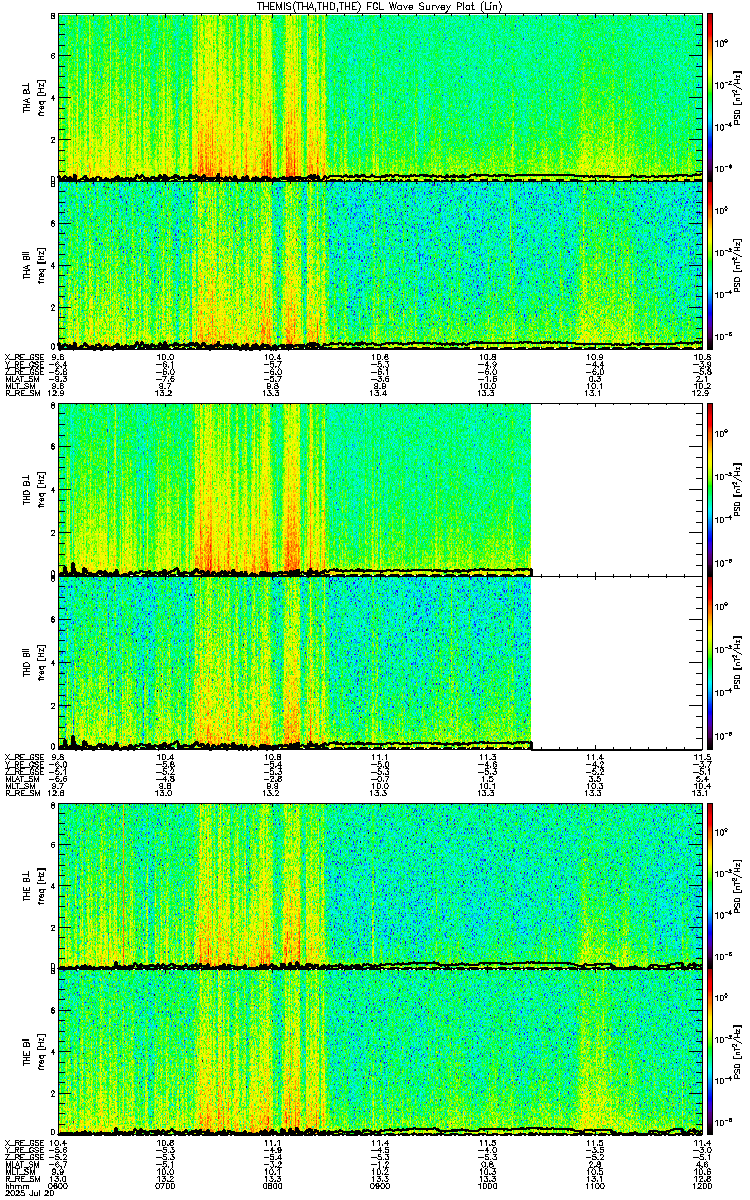Click the X_RE_GSE row label under THA panels
Image resolution: width=750 pixels, height=1200 pixels.
(20, 357)
